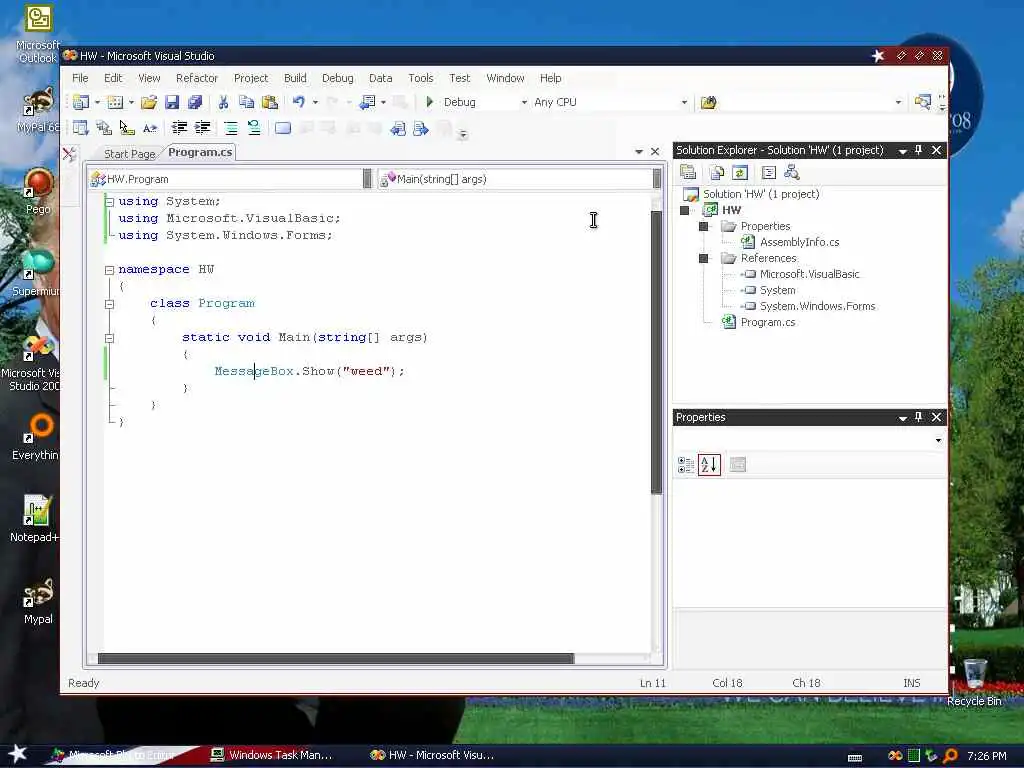Click the Display Quick Info icon
This screenshot has height=768, width=1024.
tap(127, 128)
